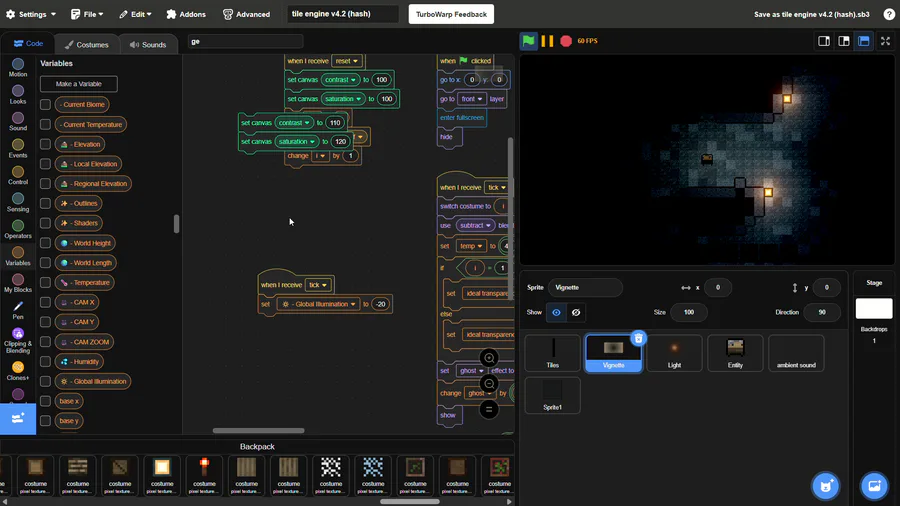The height and width of the screenshot is (506, 900).
Task: Open the Events blocks category
Action: coord(18,148)
